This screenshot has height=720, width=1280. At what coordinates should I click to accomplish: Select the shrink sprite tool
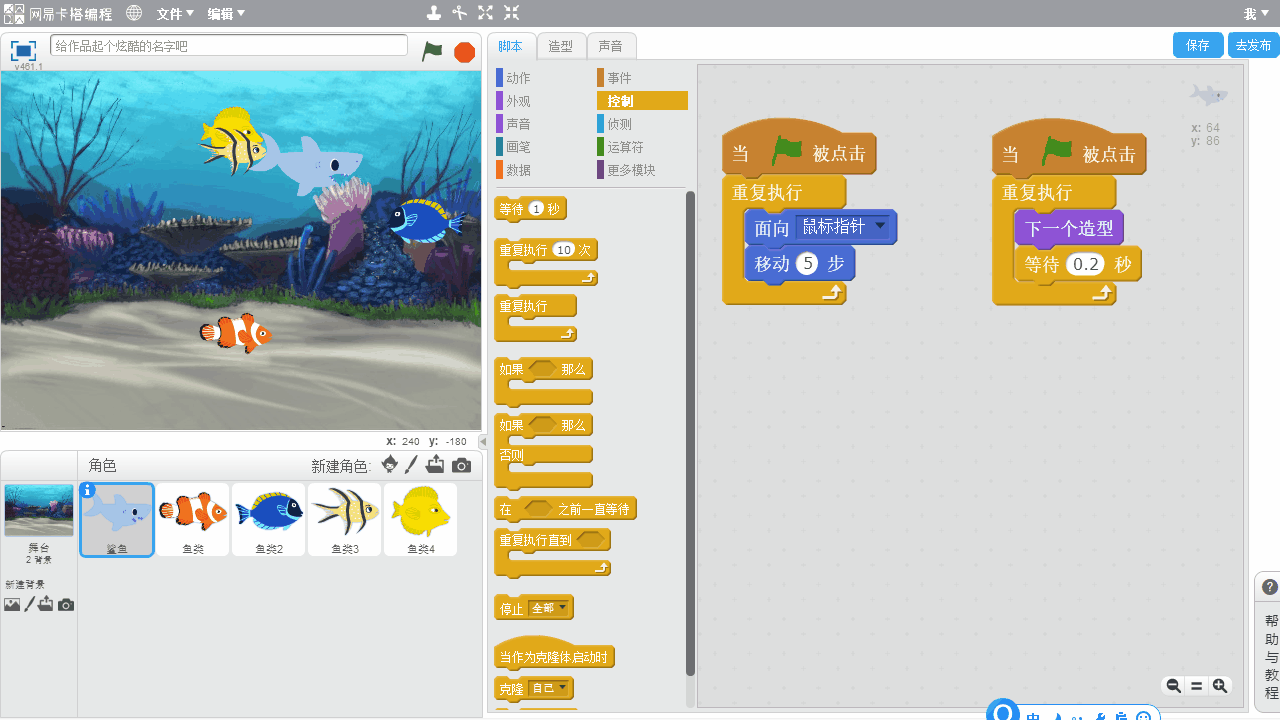point(512,13)
